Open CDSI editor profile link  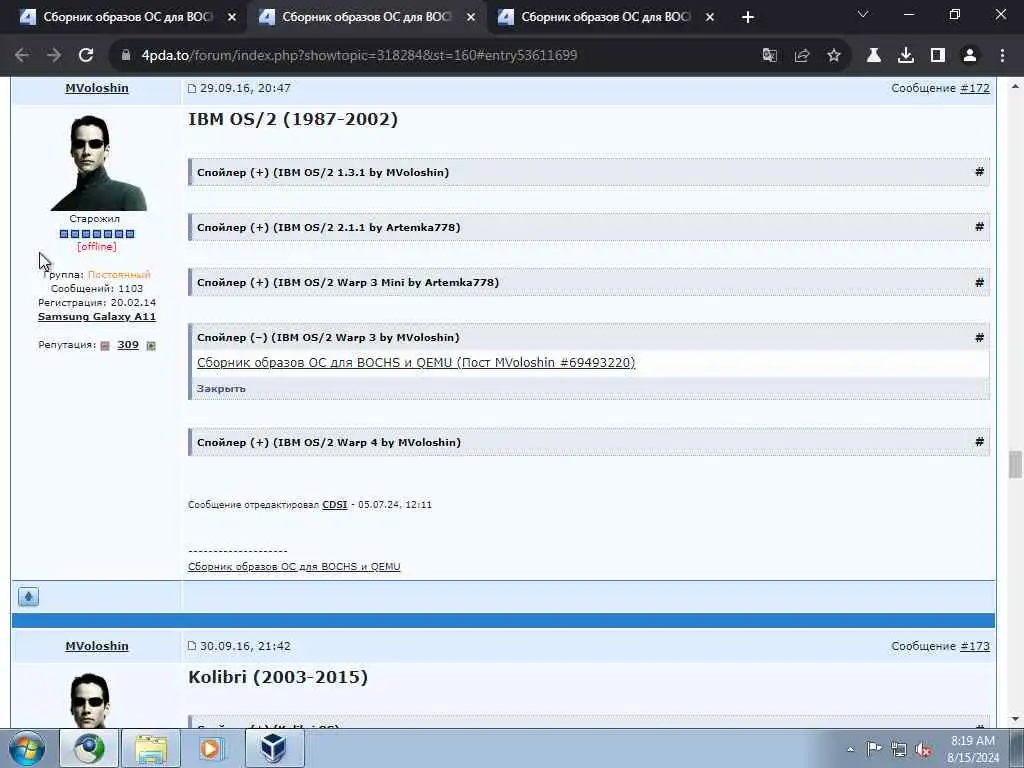tap(334, 505)
